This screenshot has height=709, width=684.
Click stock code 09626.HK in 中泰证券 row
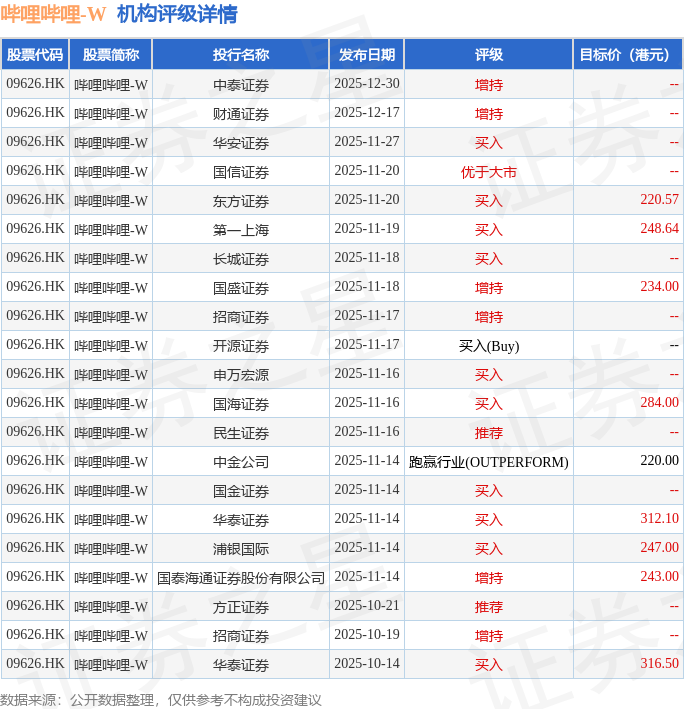point(35,84)
